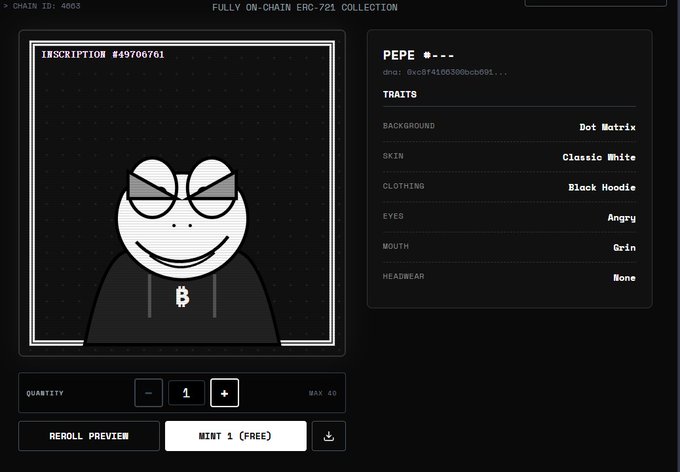
Task: Click the SKIN trait label
Action: 393,156
